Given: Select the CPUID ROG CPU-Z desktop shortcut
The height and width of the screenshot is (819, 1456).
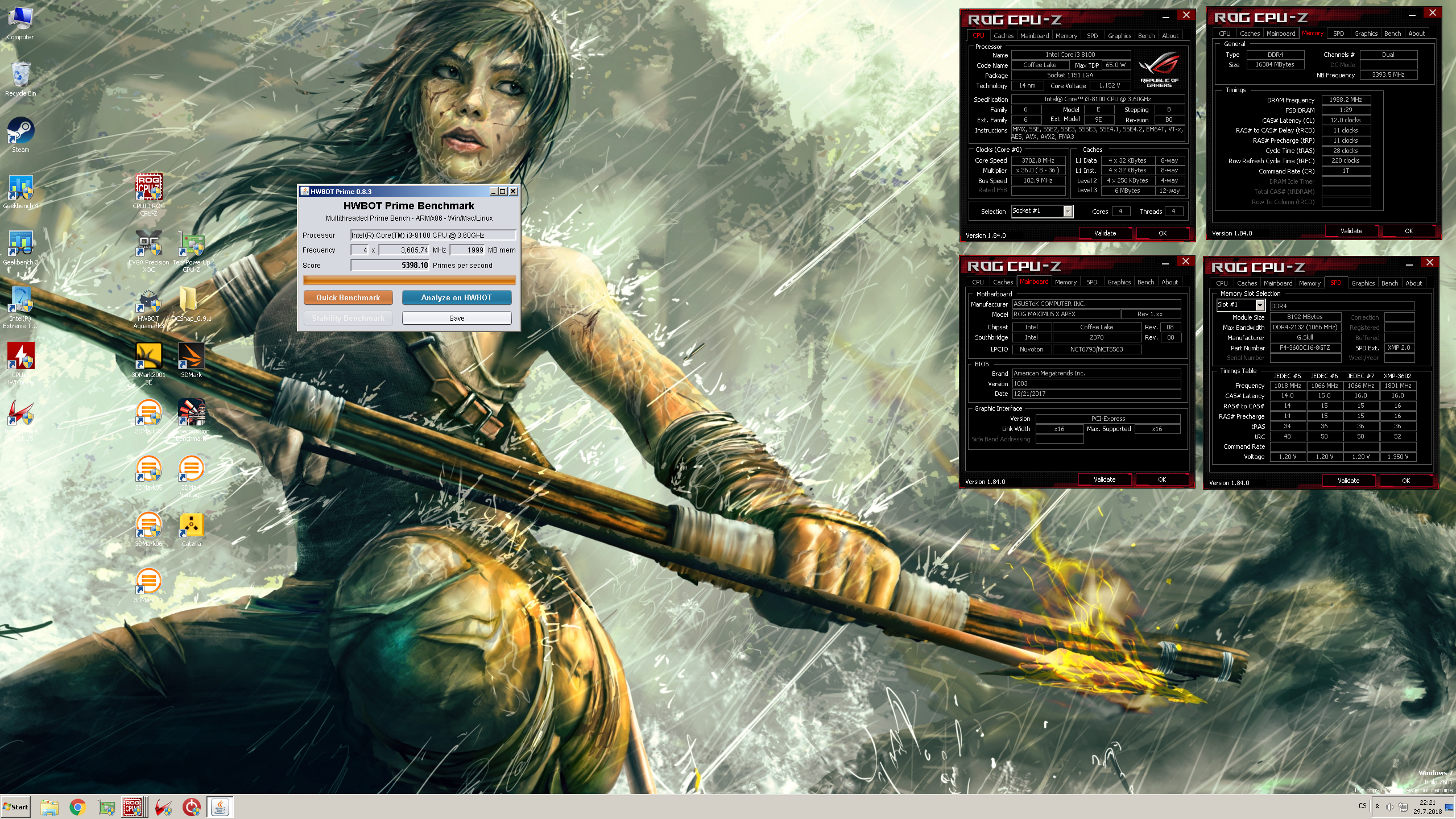Looking at the screenshot, I should 148,195.
